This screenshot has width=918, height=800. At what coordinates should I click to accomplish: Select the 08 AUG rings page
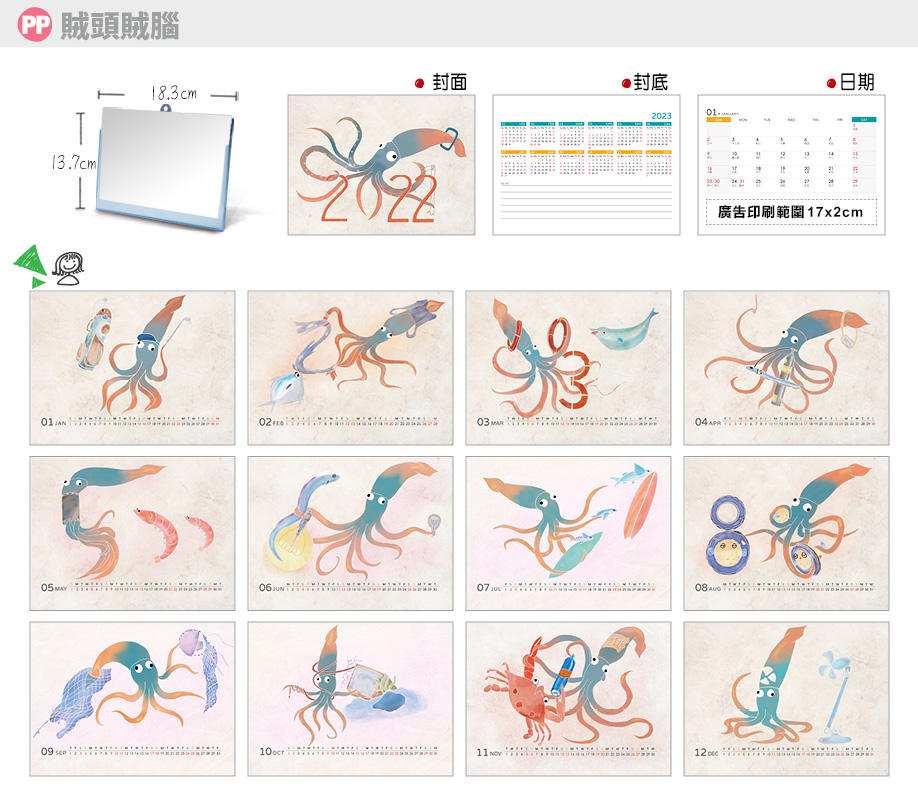[x=786, y=533]
